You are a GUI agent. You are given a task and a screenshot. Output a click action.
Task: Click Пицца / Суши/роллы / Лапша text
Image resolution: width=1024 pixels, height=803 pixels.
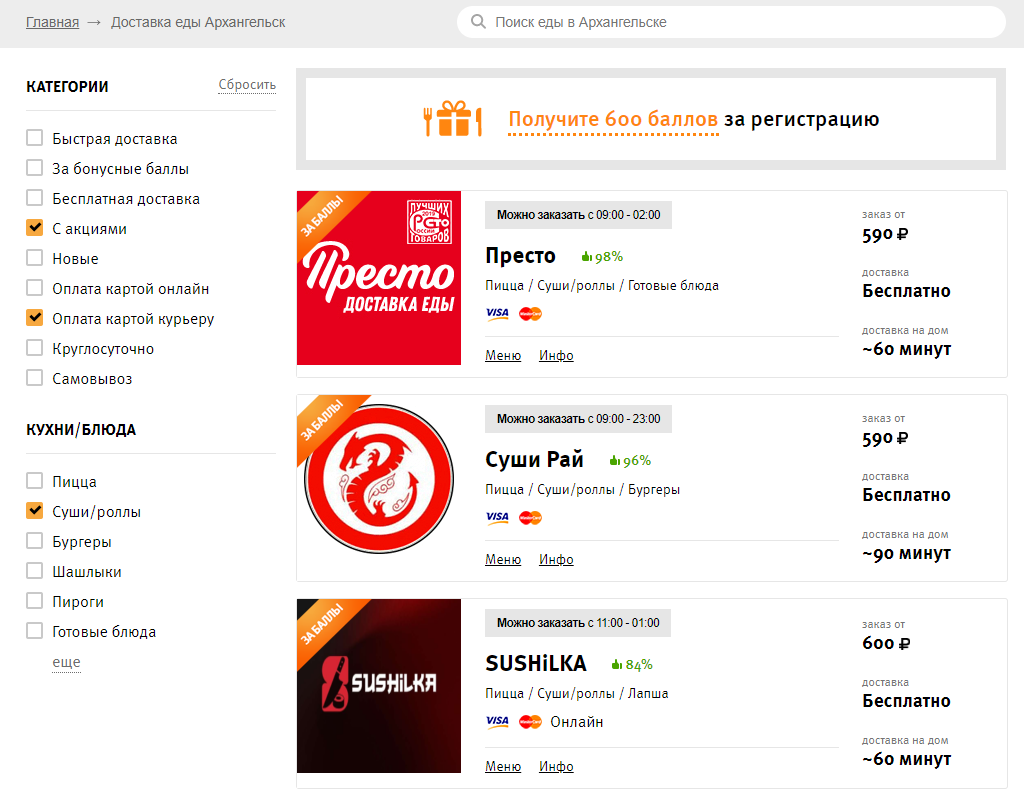(x=577, y=694)
